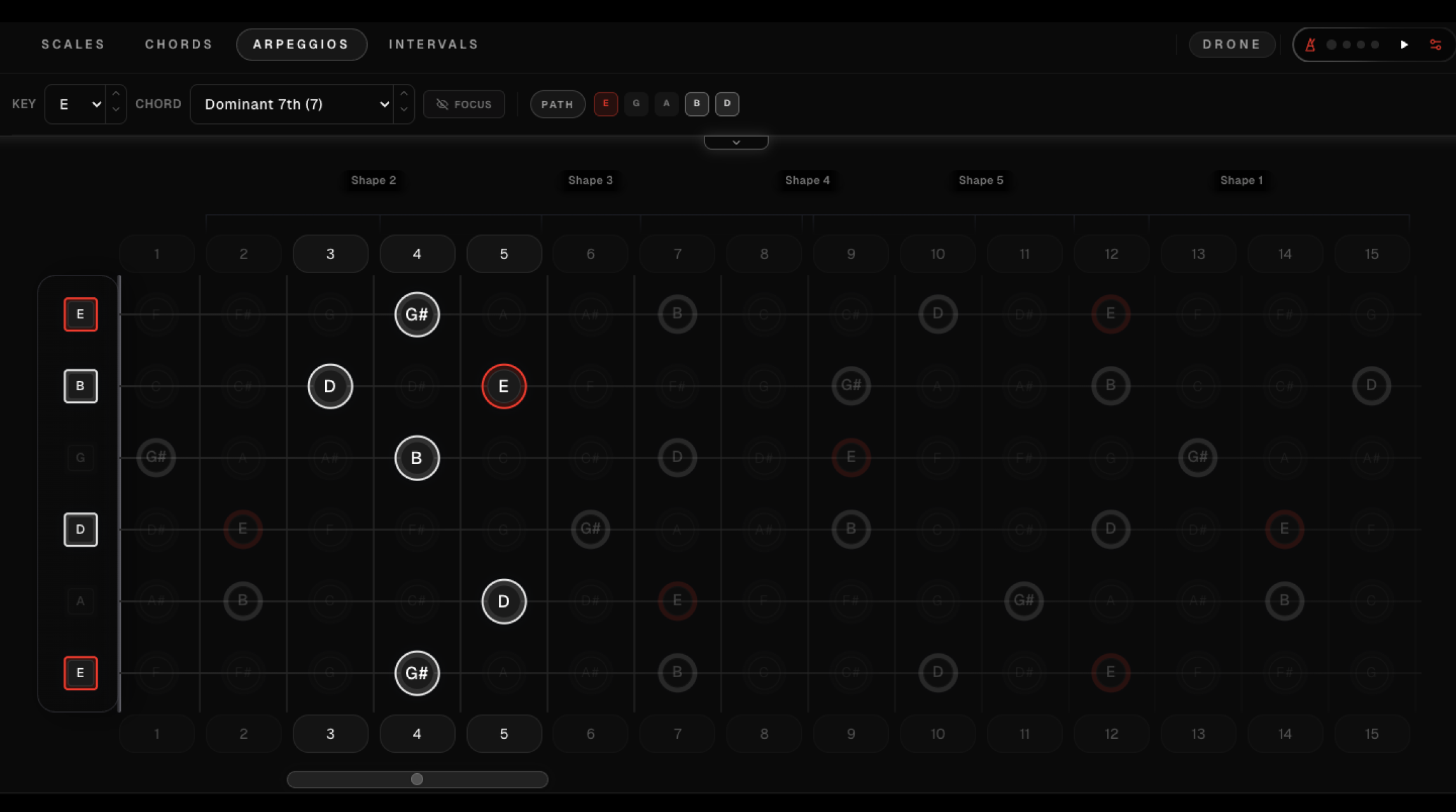Click the first beat indicator dot
This screenshot has height=812, width=1456.
tap(1331, 45)
